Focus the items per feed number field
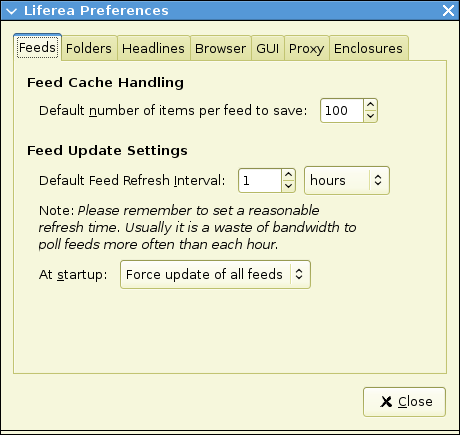 point(342,111)
